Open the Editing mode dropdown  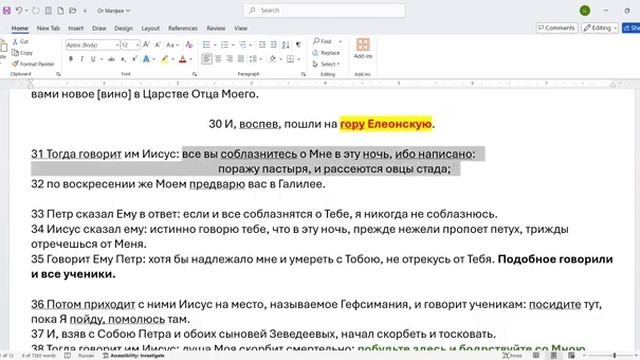click(600, 28)
